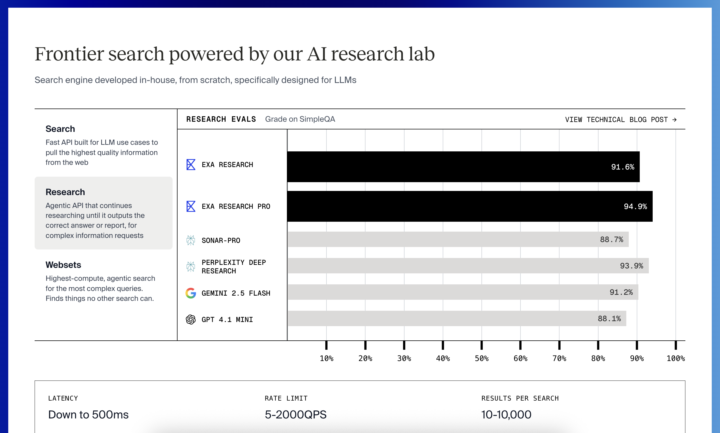The width and height of the screenshot is (720, 433).
Task: Click the 10-10,000 results per search value
Action: pyautogui.click(x=506, y=415)
